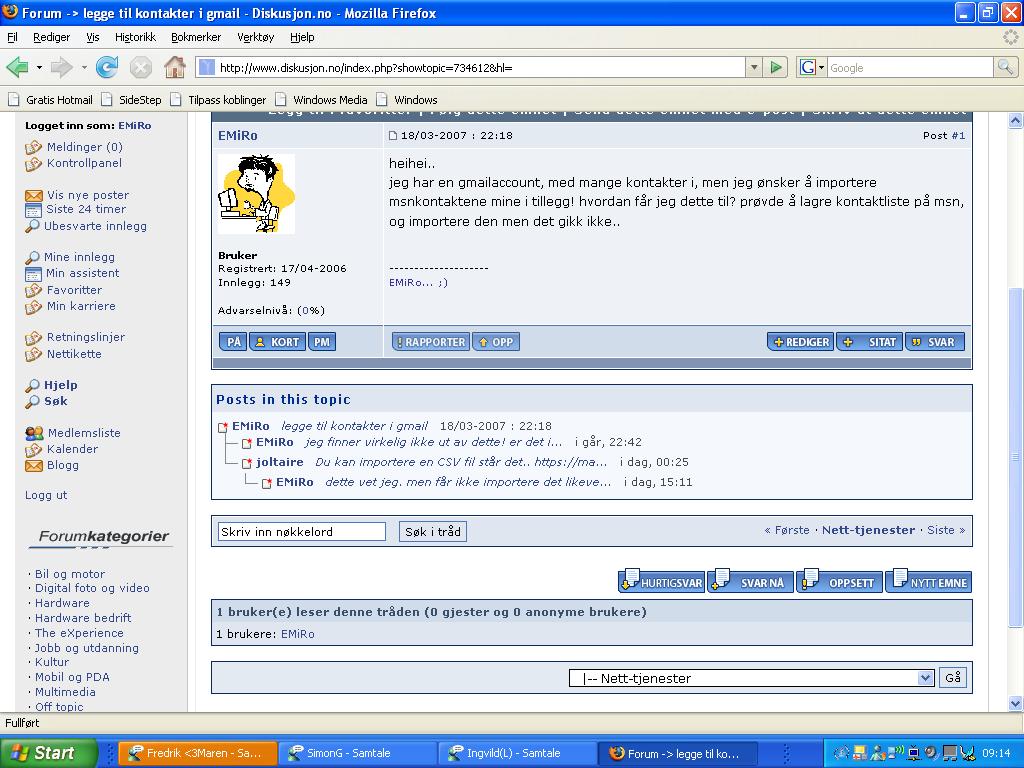Click the Vis nye poster envelope icon
Screen dimensions: 1024x768
click(x=33, y=195)
